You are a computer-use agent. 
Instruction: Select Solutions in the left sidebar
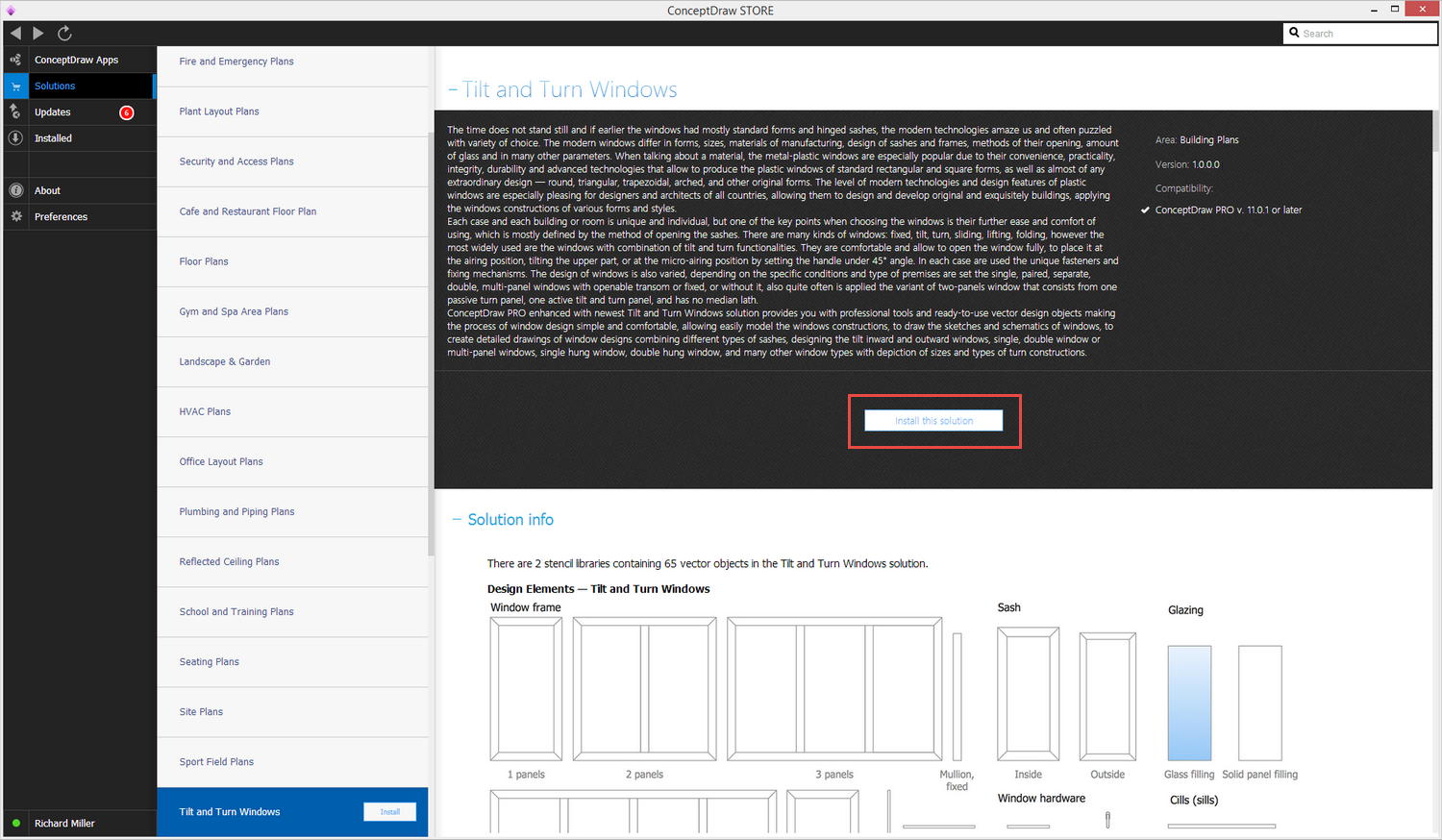(55, 86)
